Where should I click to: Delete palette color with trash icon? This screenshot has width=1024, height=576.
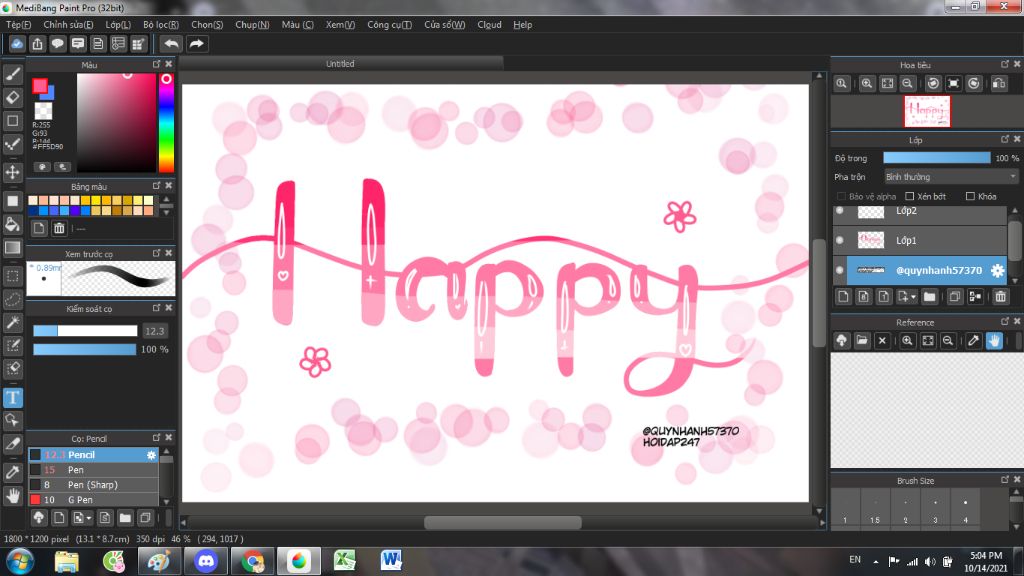[x=59, y=228]
